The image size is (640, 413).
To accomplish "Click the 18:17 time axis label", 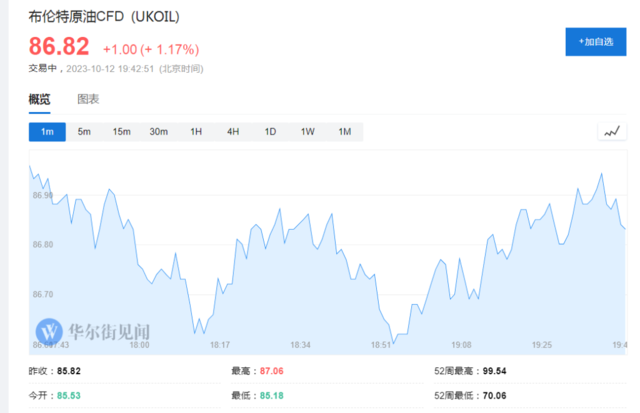I will point(220,345).
